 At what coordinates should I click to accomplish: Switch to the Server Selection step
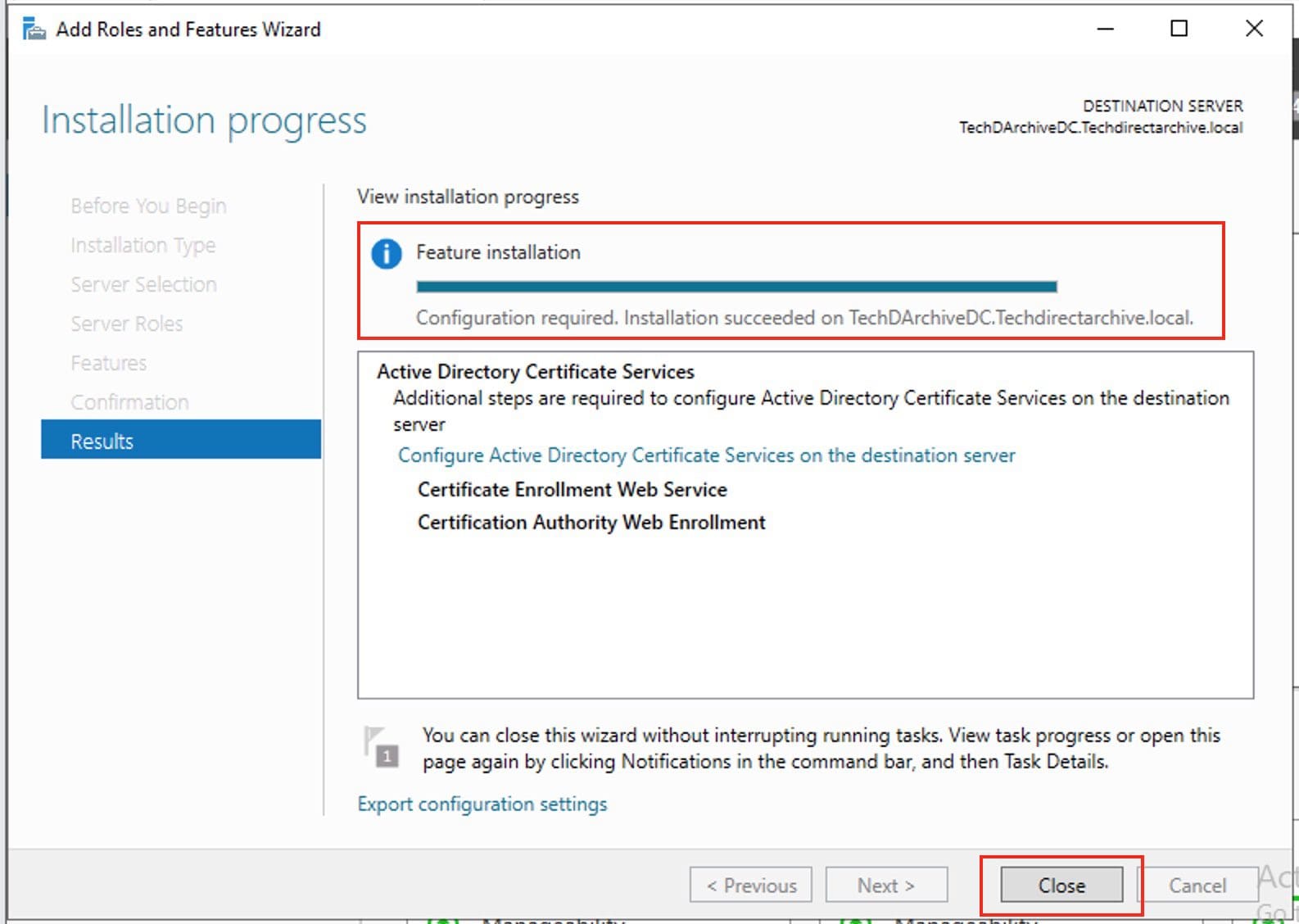(x=143, y=284)
